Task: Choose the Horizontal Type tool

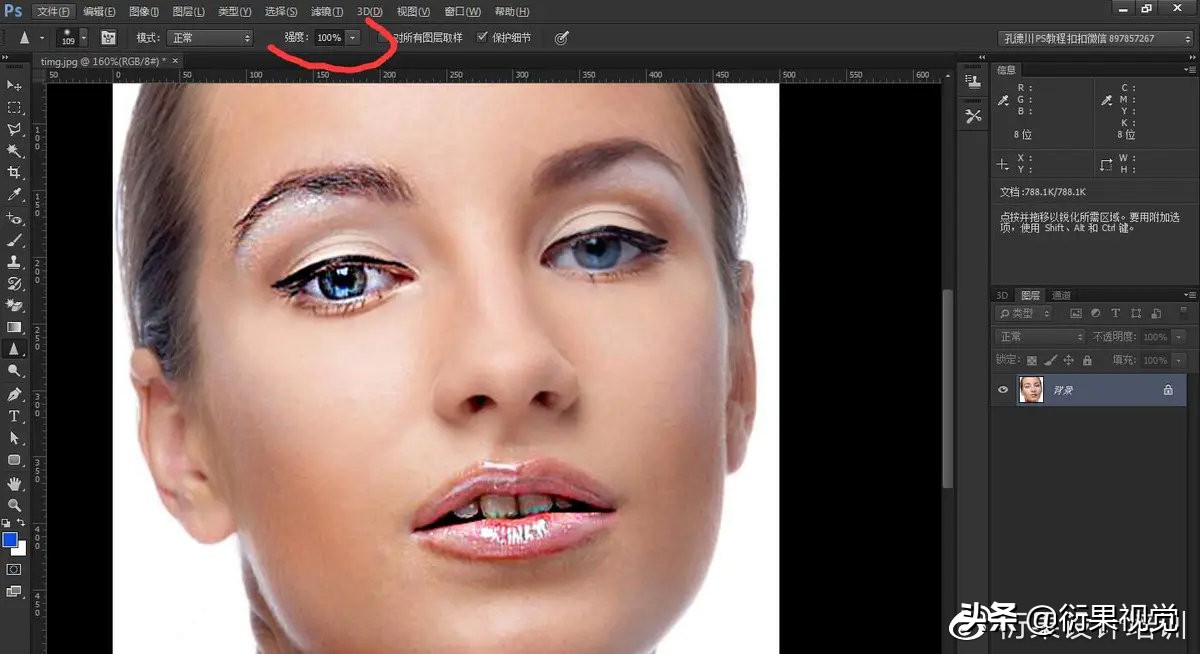Action: [14, 416]
